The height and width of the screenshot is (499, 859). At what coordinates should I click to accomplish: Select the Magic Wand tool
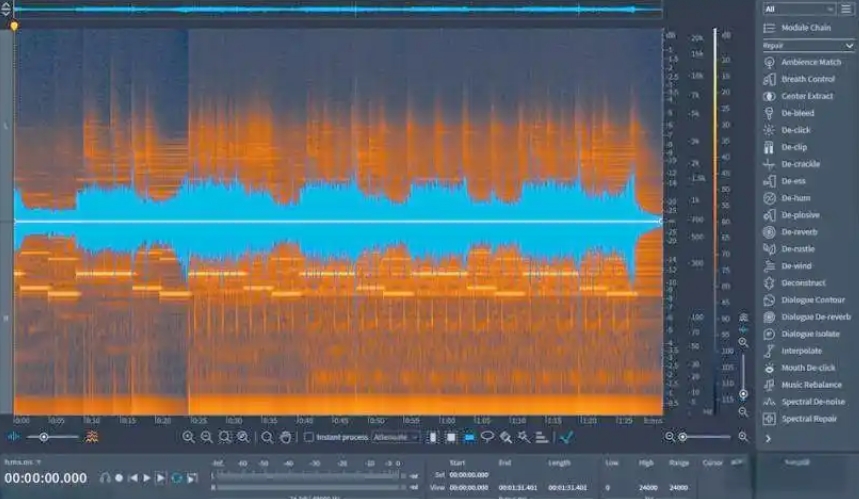pos(524,437)
